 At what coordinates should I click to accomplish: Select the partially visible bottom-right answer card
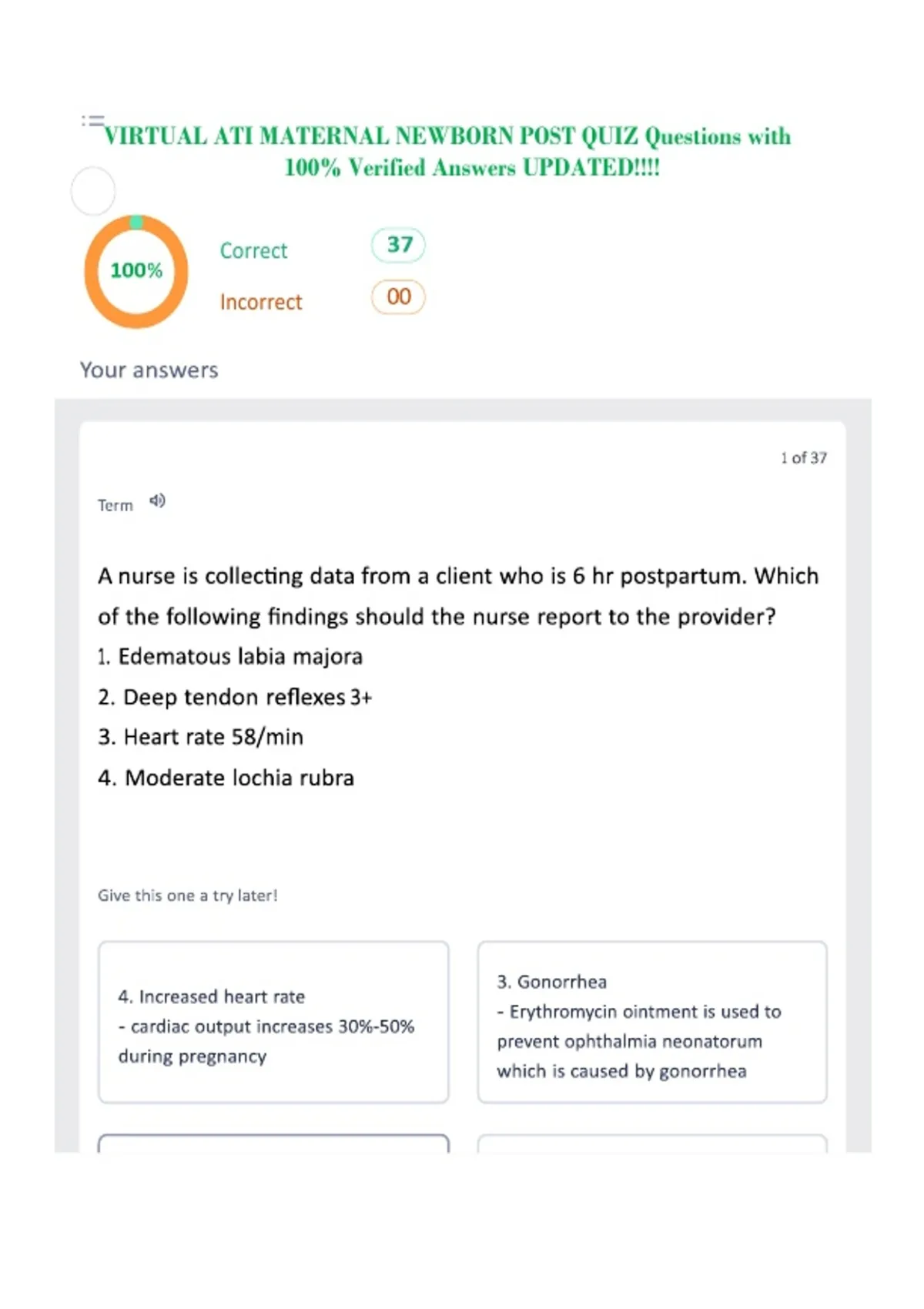652,1143
